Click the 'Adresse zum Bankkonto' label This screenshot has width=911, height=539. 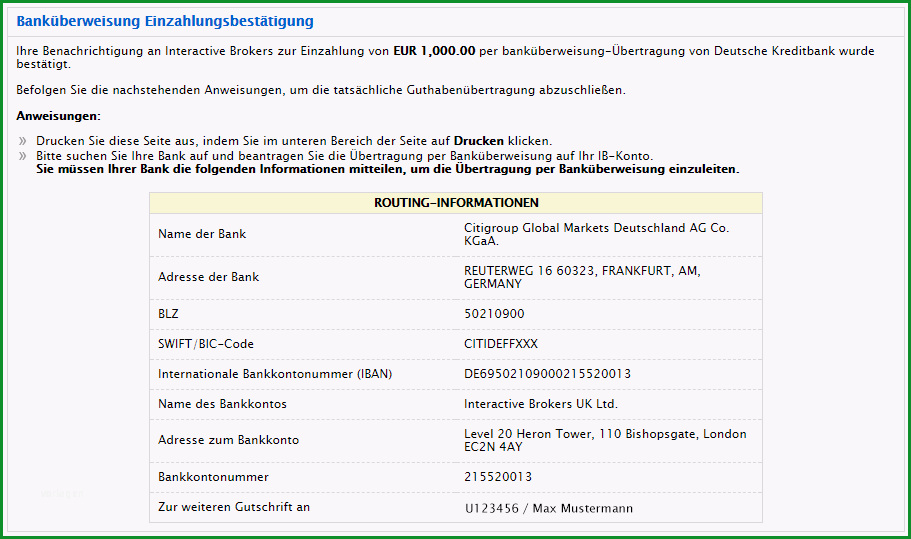[x=228, y=440]
